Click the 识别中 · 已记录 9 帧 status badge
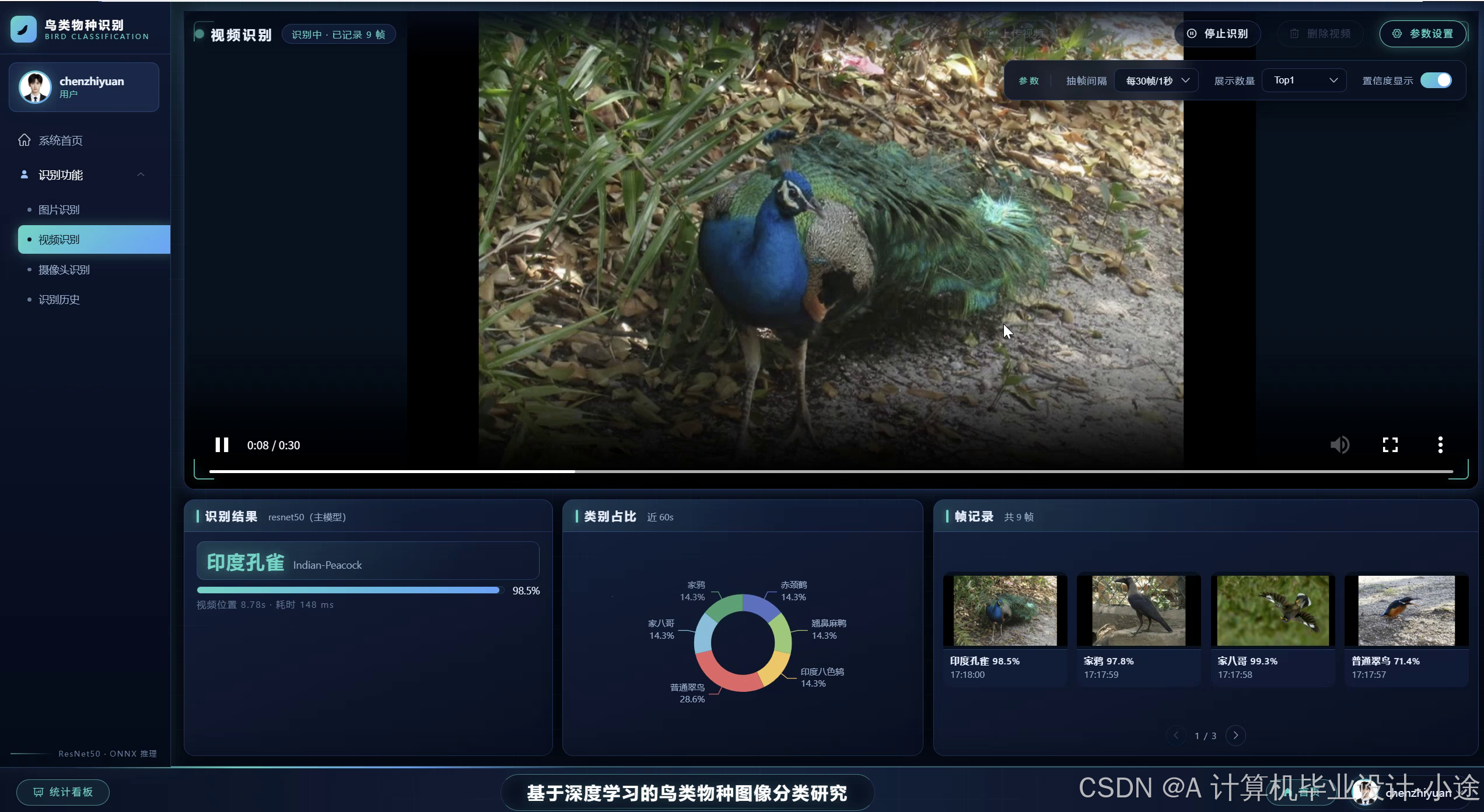Viewport: 1484px width, 812px height. [338, 34]
